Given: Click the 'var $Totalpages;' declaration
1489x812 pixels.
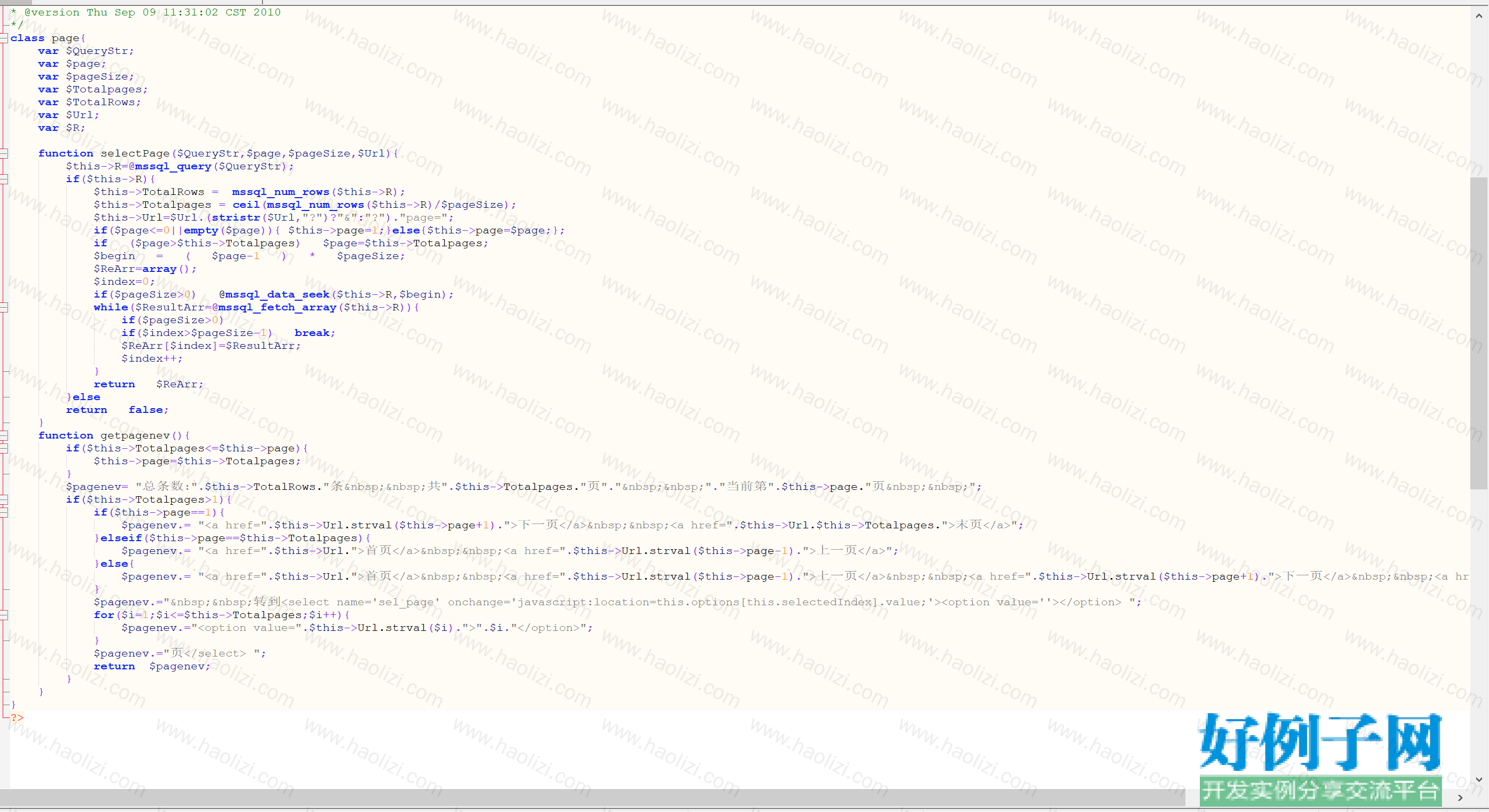Looking at the screenshot, I should 93,90.
